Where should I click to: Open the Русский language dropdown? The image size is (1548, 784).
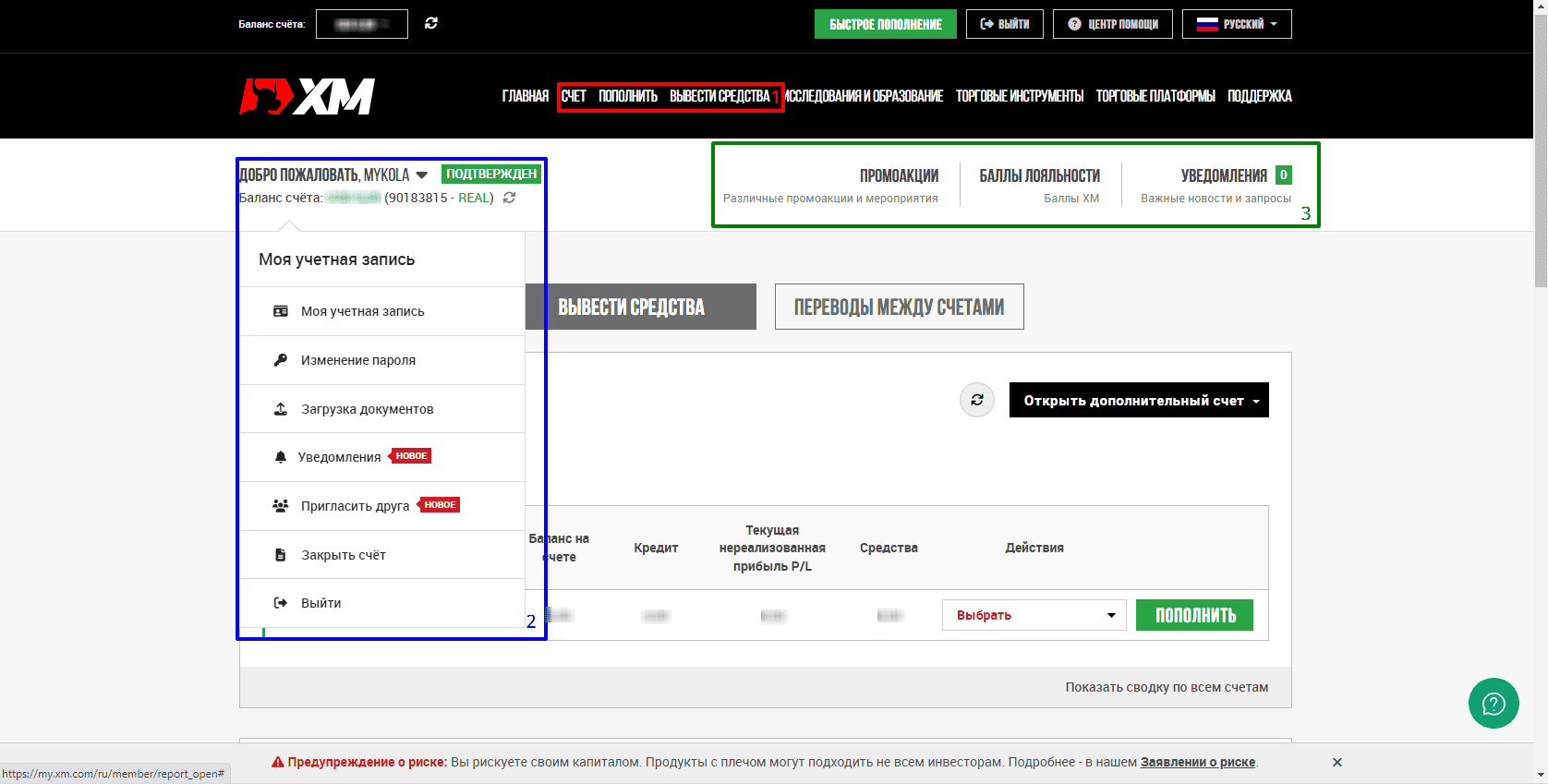[1237, 24]
